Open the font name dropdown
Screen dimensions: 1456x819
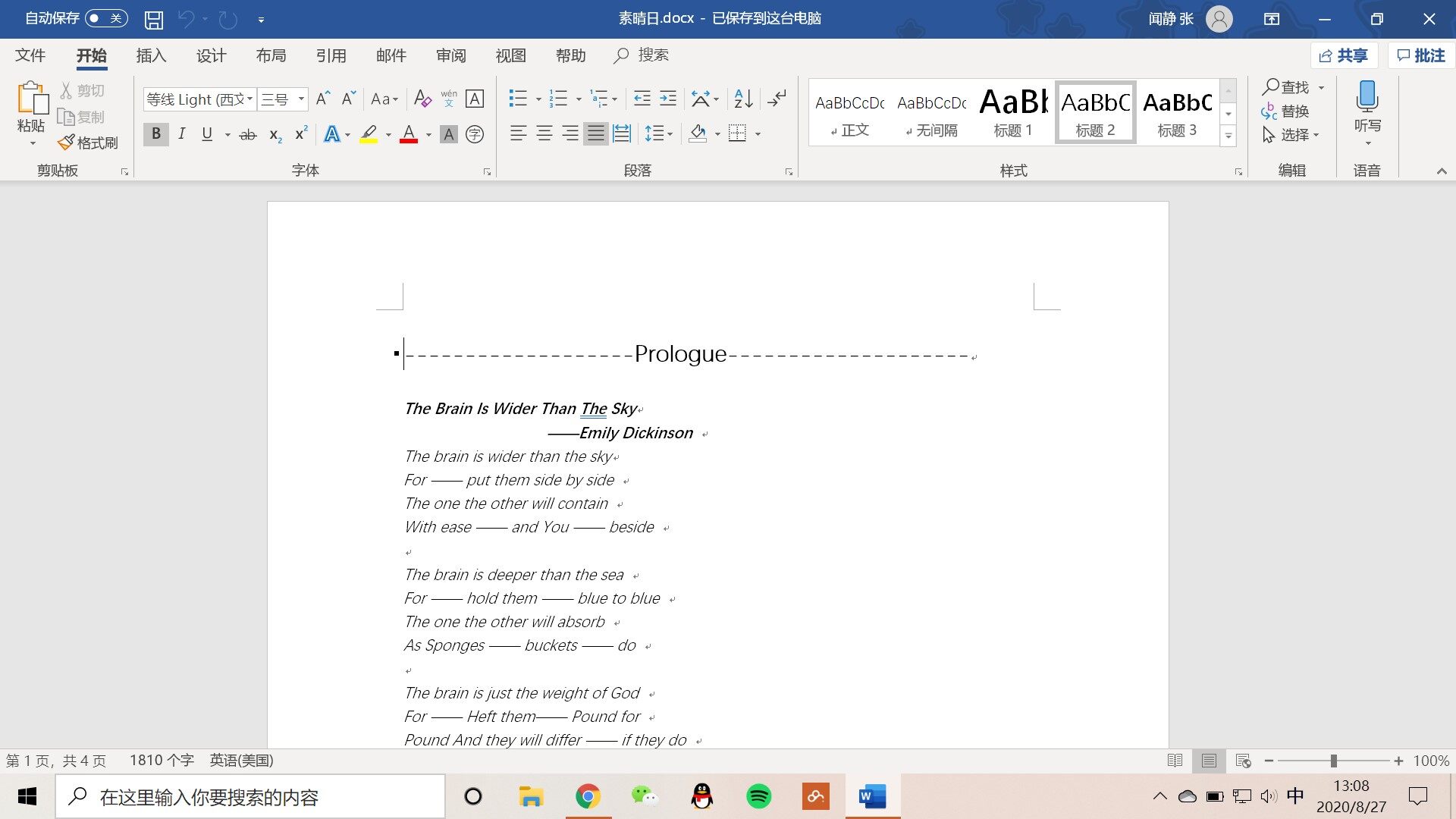pos(249,99)
